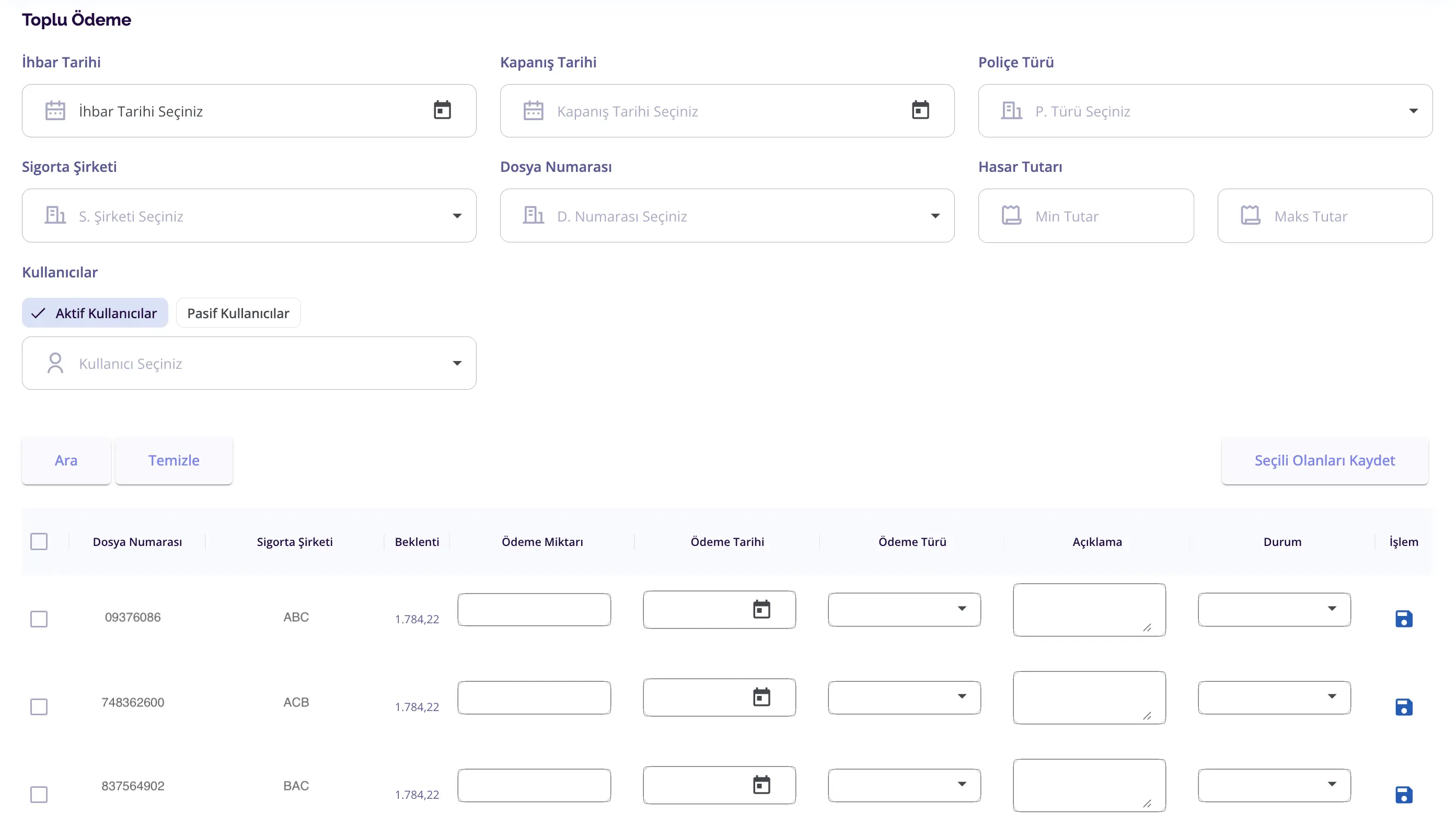The height and width of the screenshot is (838, 1456).
Task: Toggle the Pasif Kullanıcılar filter chip
Action: 238,313
